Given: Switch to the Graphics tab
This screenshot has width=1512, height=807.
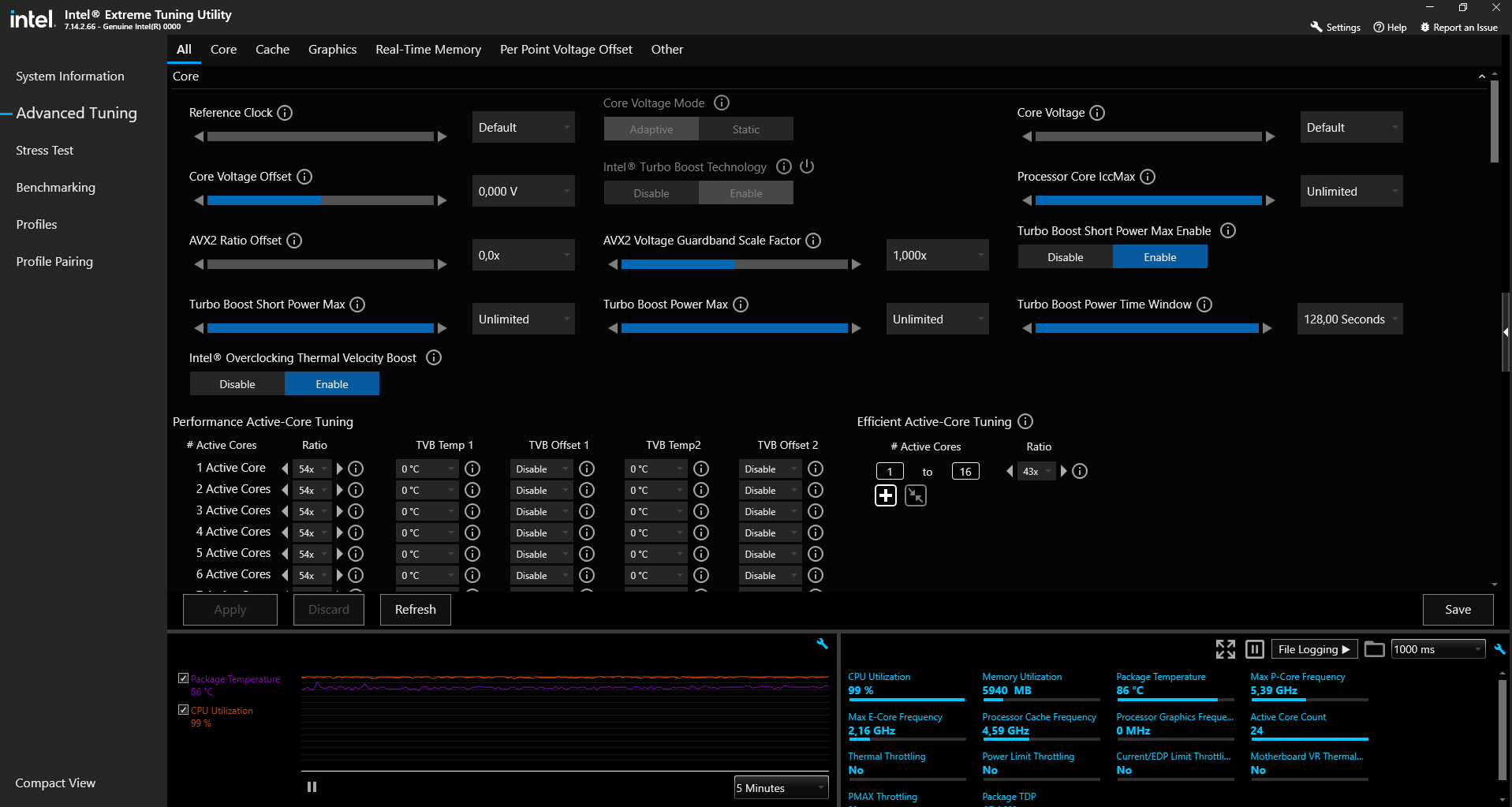Looking at the screenshot, I should pyautogui.click(x=332, y=49).
